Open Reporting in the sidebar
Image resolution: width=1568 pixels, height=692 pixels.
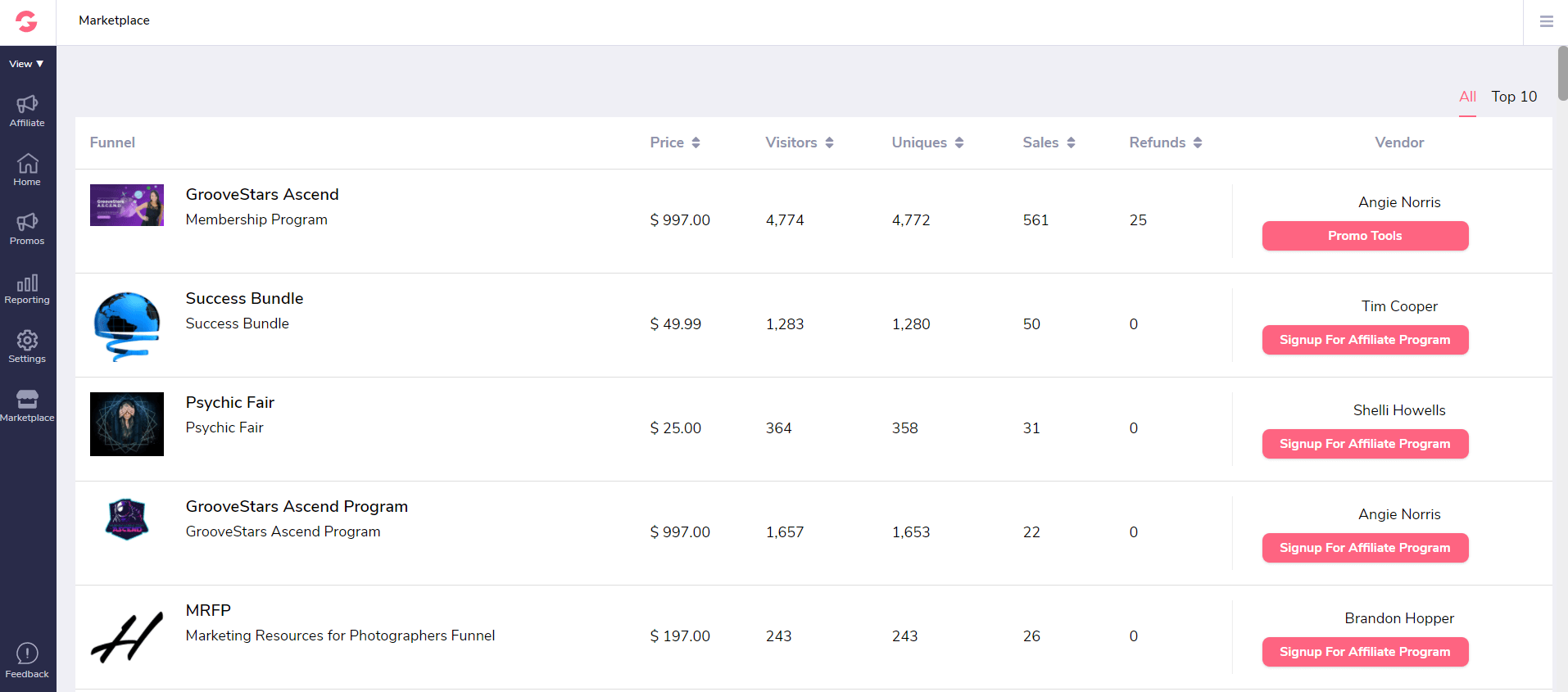point(27,288)
